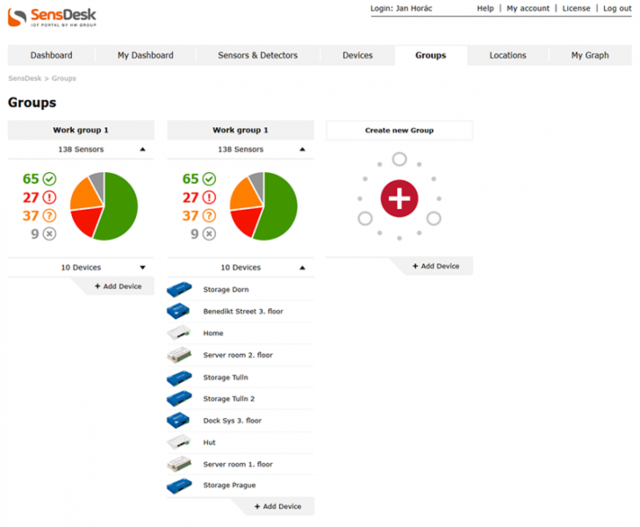640x527 pixels.
Task: Click the SensDesk logo
Action: (x=53, y=16)
